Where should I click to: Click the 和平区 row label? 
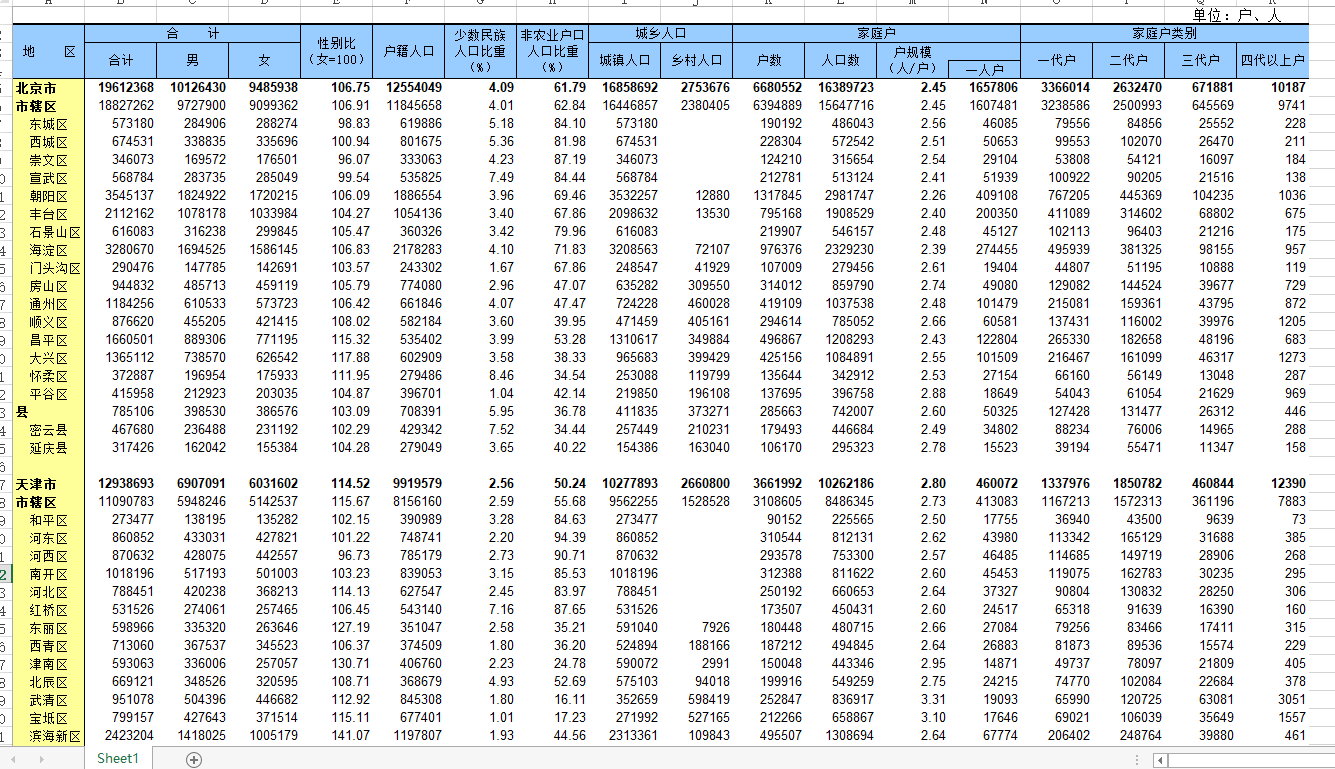[48, 520]
